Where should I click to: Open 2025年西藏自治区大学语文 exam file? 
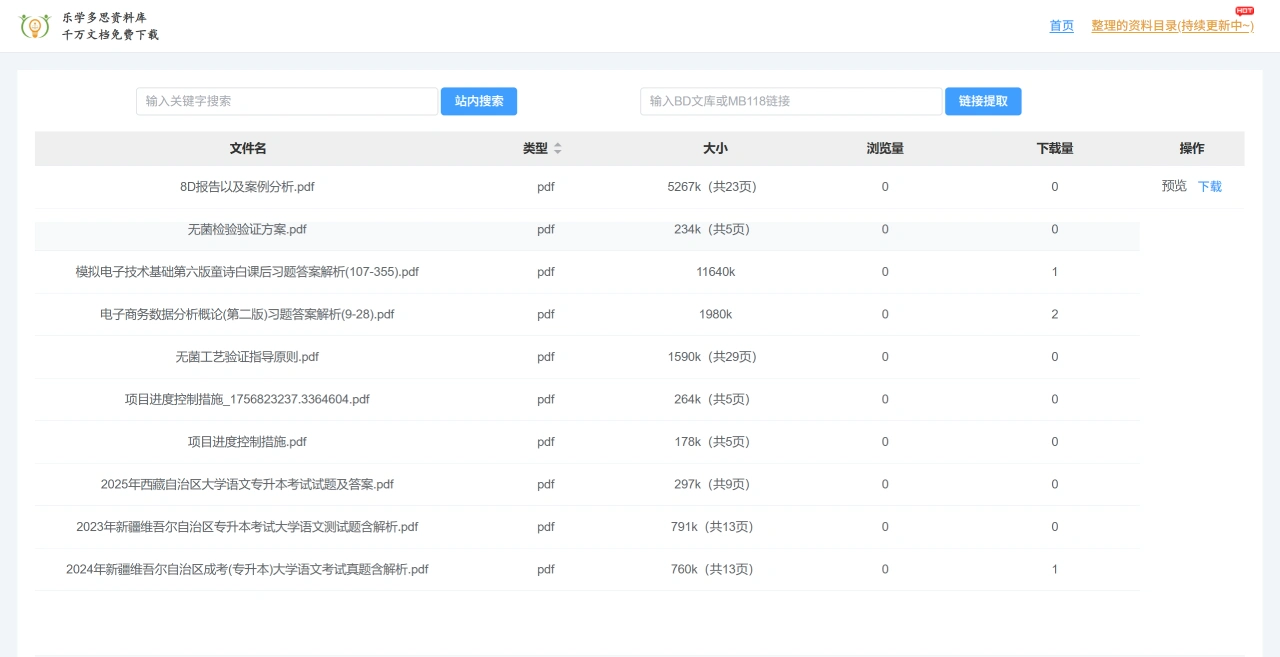tap(247, 484)
